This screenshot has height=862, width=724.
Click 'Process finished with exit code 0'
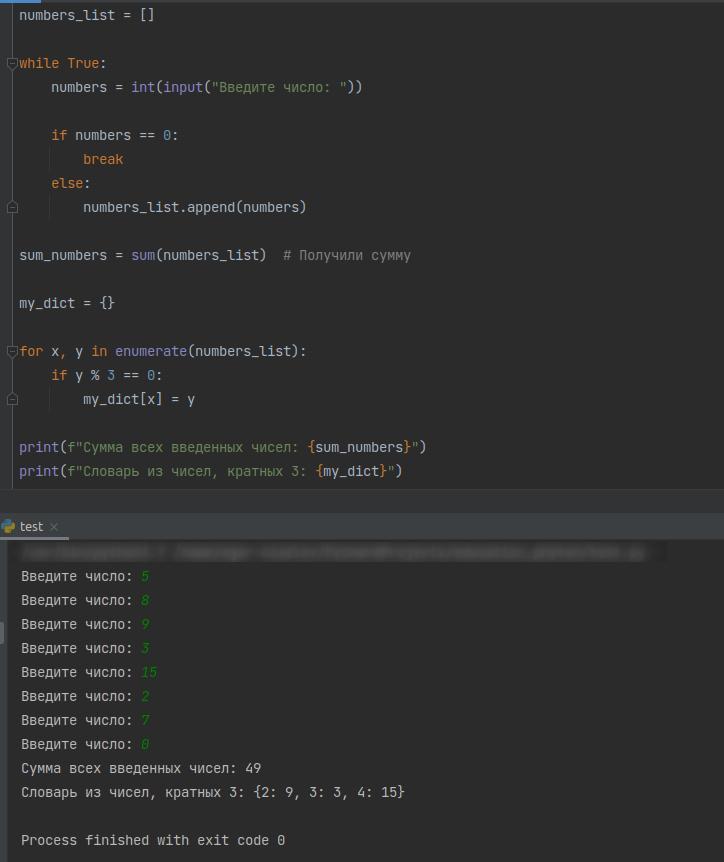153,841
